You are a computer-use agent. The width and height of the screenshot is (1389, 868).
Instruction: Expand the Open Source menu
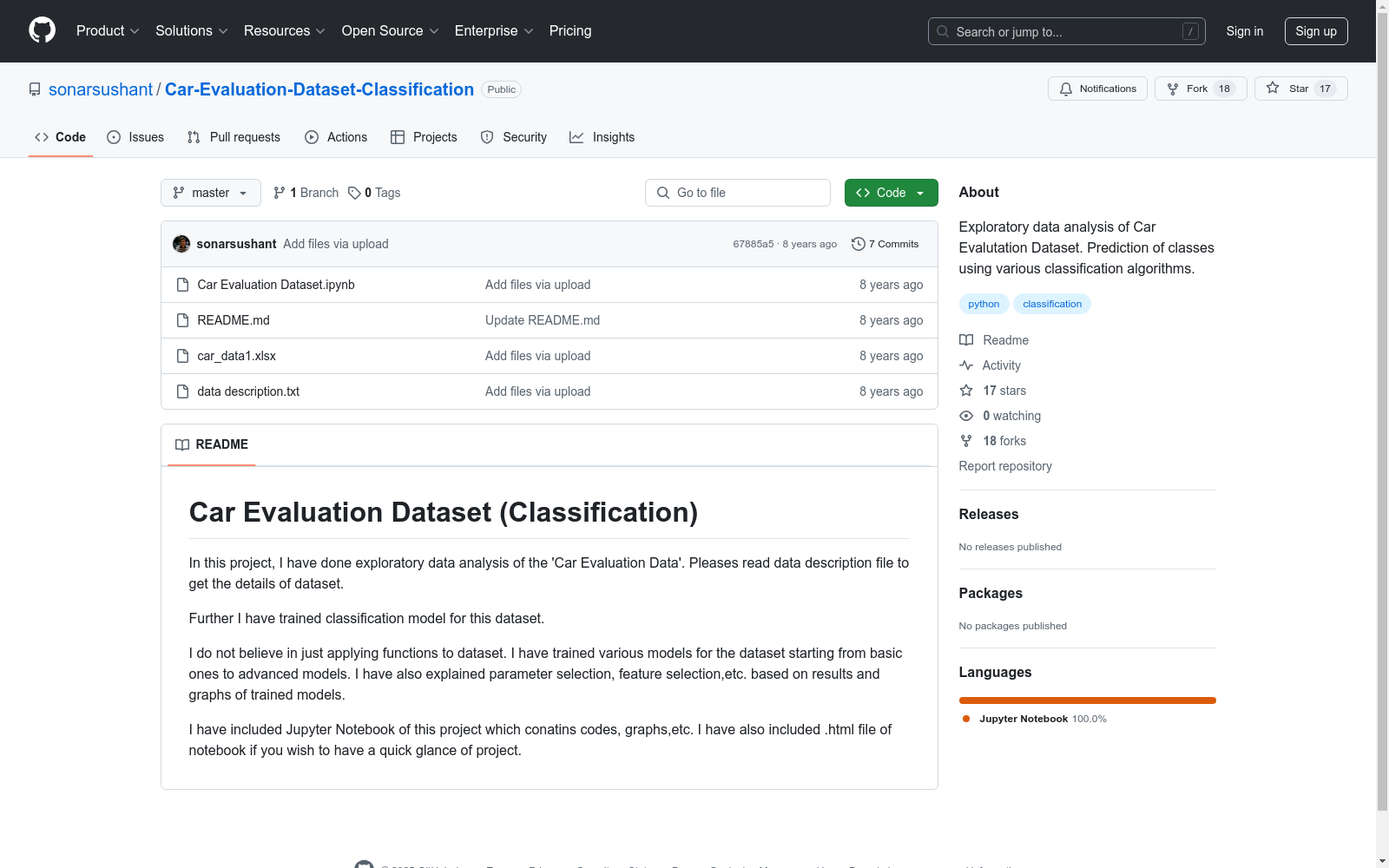[x=391, y=30]
